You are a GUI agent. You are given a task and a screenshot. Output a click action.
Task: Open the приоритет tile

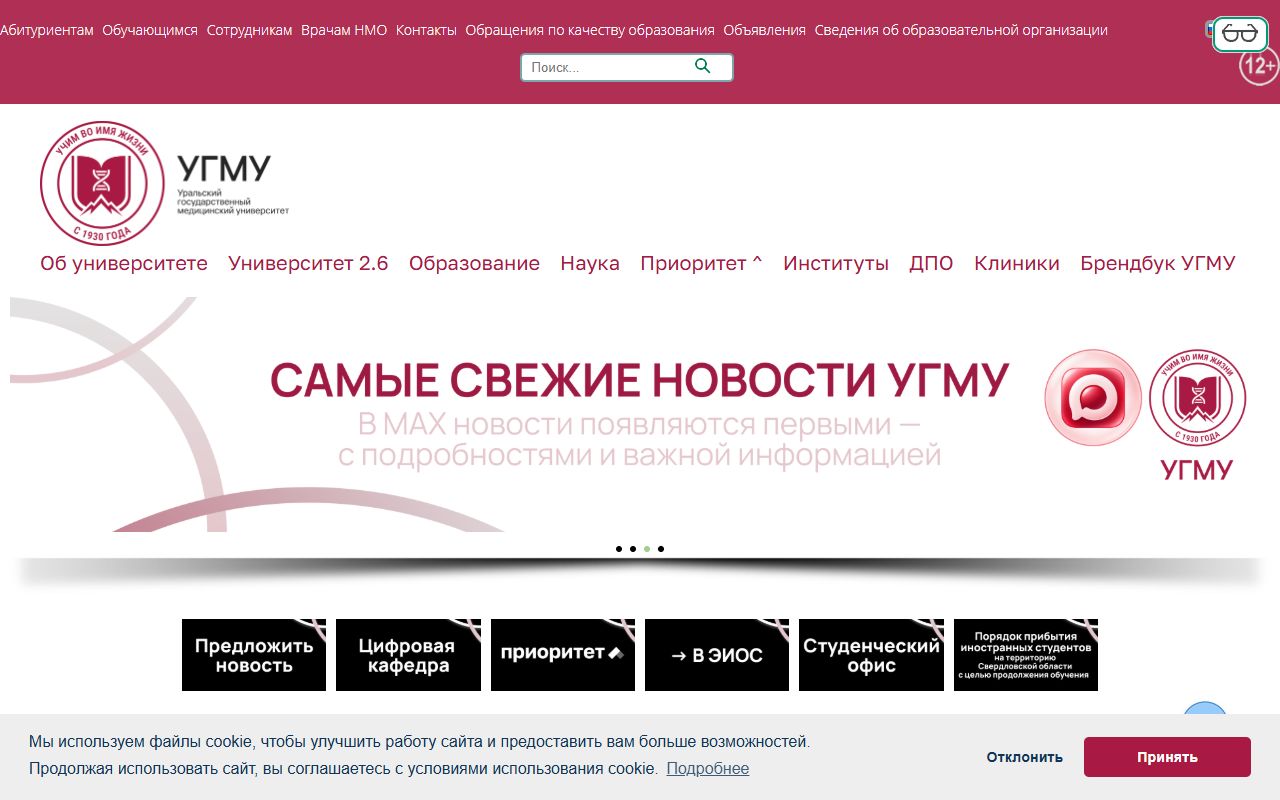pos(563,655)
